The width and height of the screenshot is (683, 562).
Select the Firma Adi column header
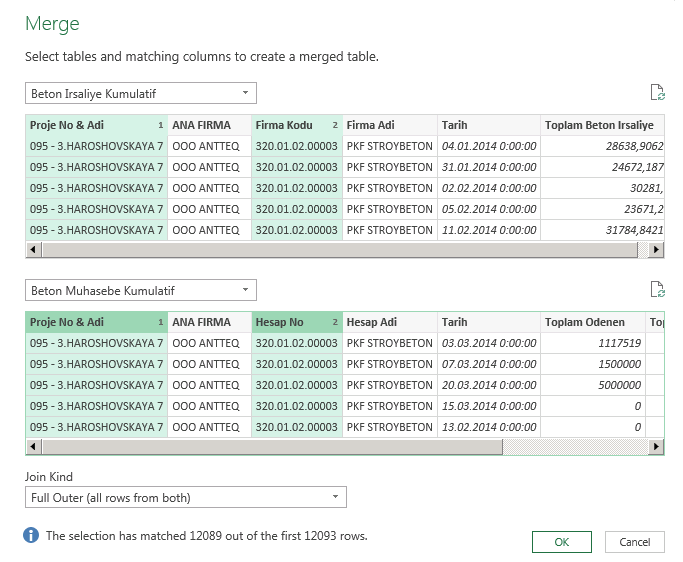coord(390,125)
